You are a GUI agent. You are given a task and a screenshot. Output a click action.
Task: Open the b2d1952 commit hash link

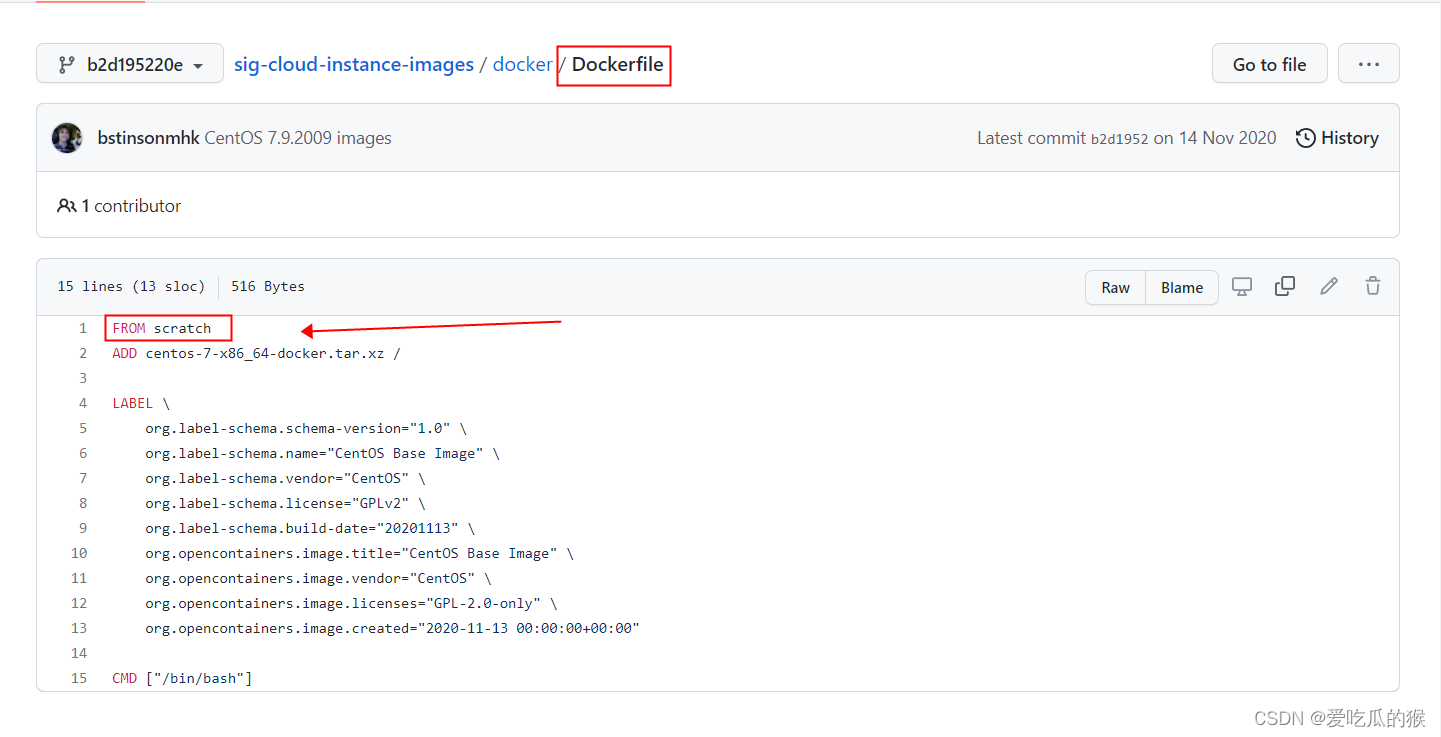click(1119, 139)
